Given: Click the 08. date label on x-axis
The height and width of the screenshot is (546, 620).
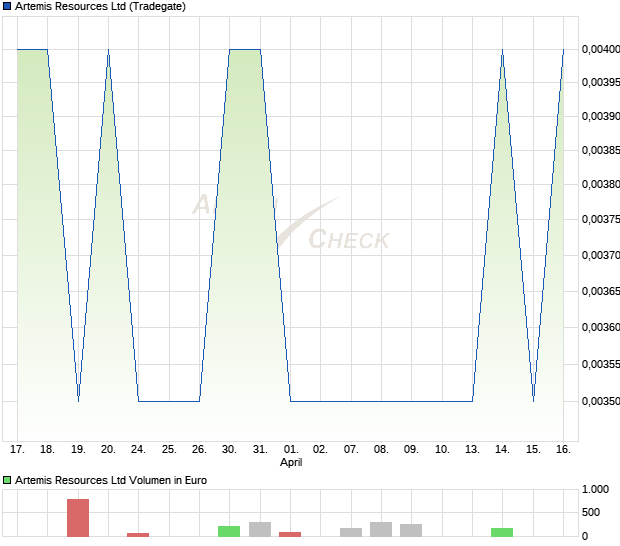Looking at the screenshot, I should pyautogui.click(x=381, y=449).
